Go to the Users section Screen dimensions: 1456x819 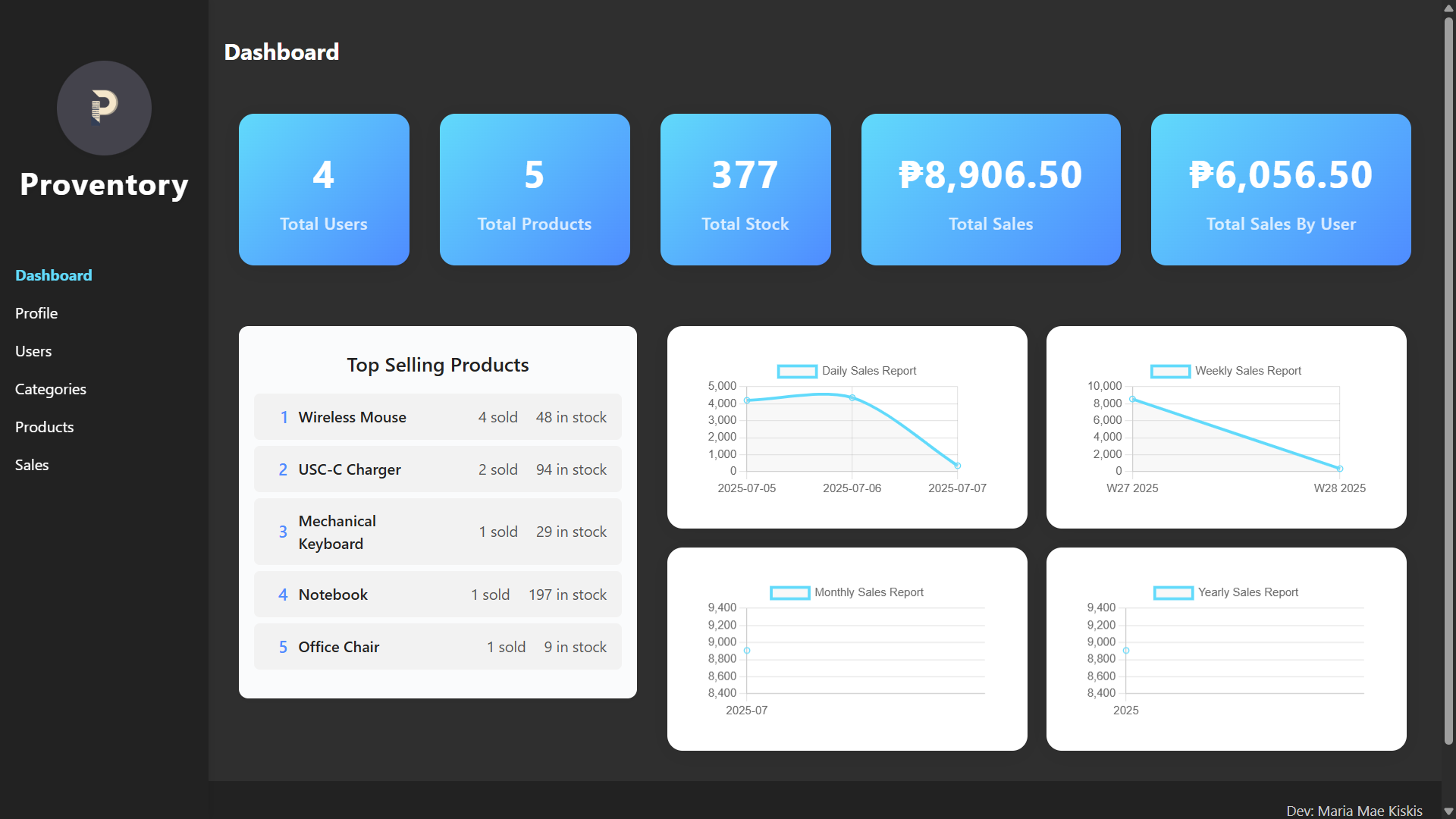pyautogui.click(x=33, y=351)
